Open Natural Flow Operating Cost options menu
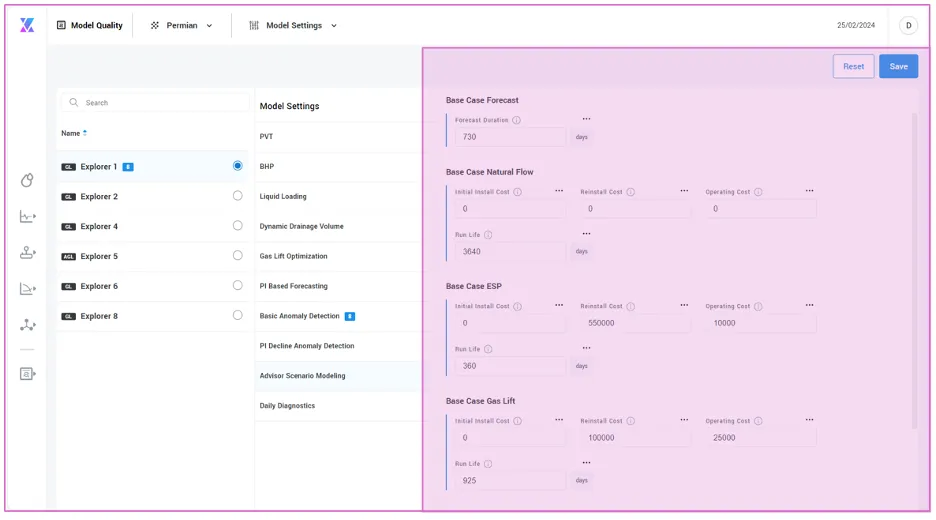This screenshot has width=936, height=520. [x=809, y=191]
